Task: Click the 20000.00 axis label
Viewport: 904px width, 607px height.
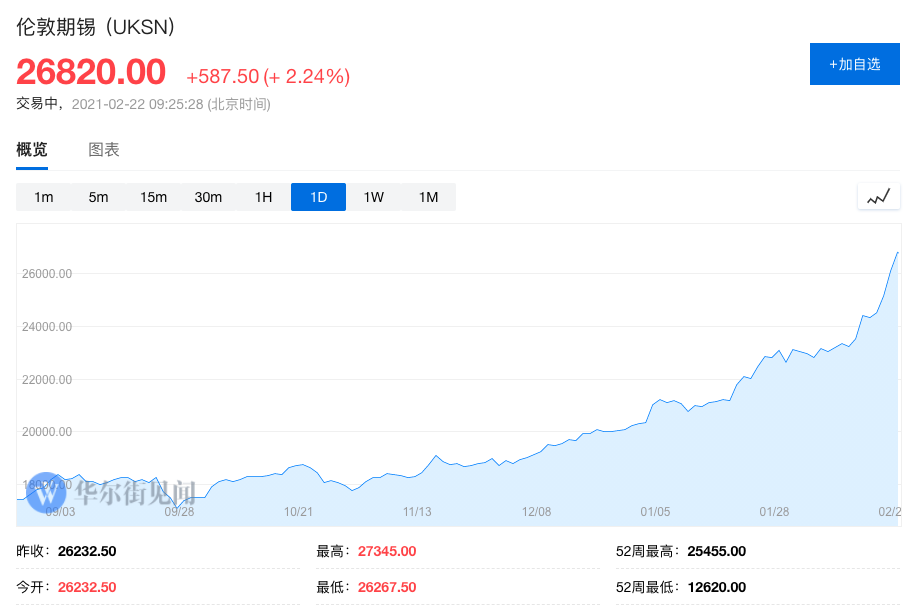Action: point(47,432)
